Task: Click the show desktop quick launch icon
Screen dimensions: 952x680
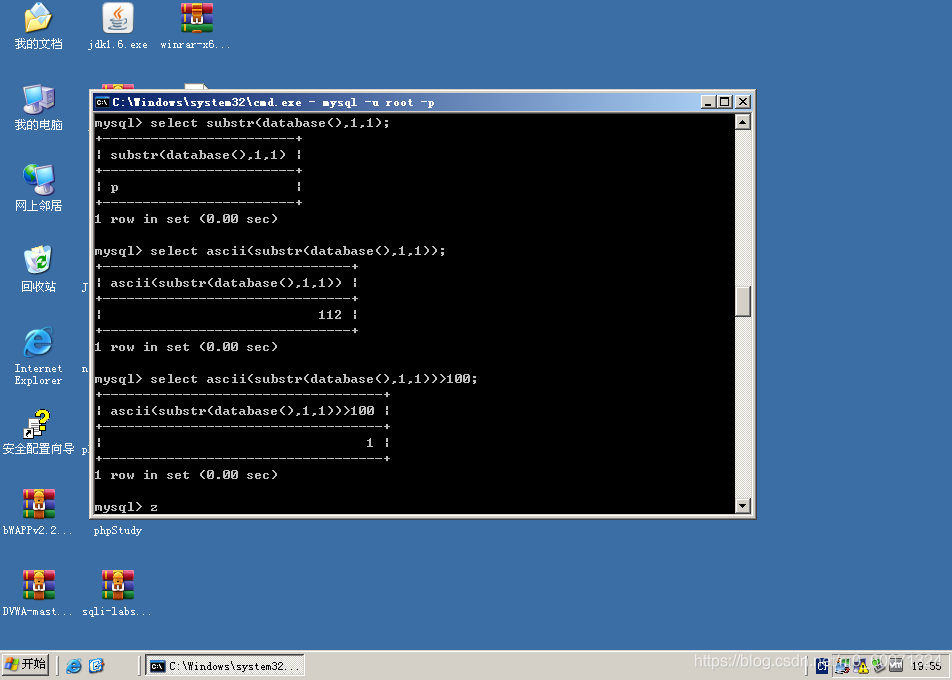Action: coord(97,665)
